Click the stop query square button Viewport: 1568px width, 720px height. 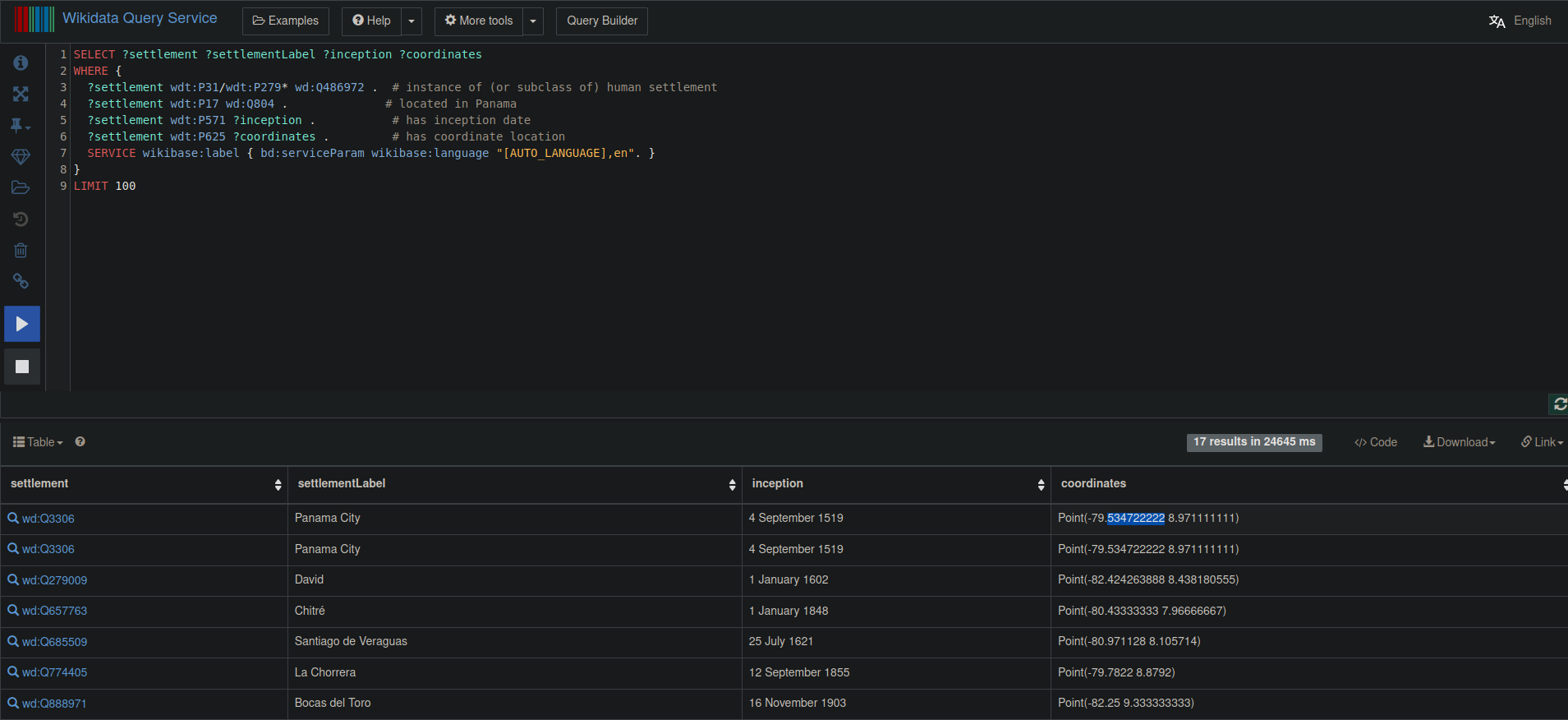point(22,367)
